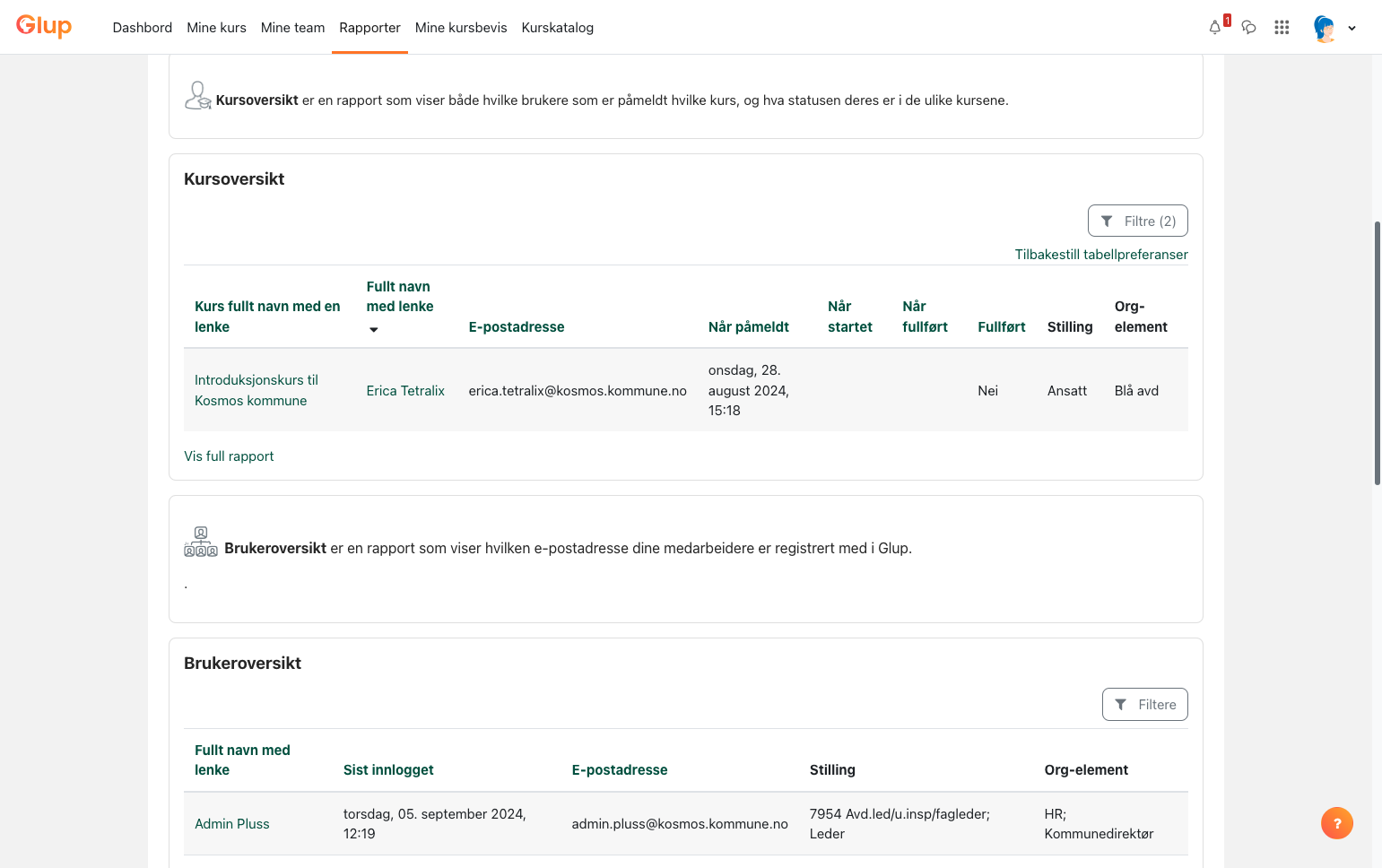Open Mine kursbevis

coord(461,27)
